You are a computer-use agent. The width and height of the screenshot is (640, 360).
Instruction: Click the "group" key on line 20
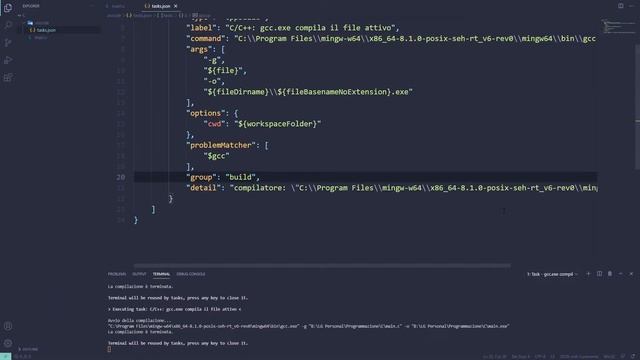[201, 177]
